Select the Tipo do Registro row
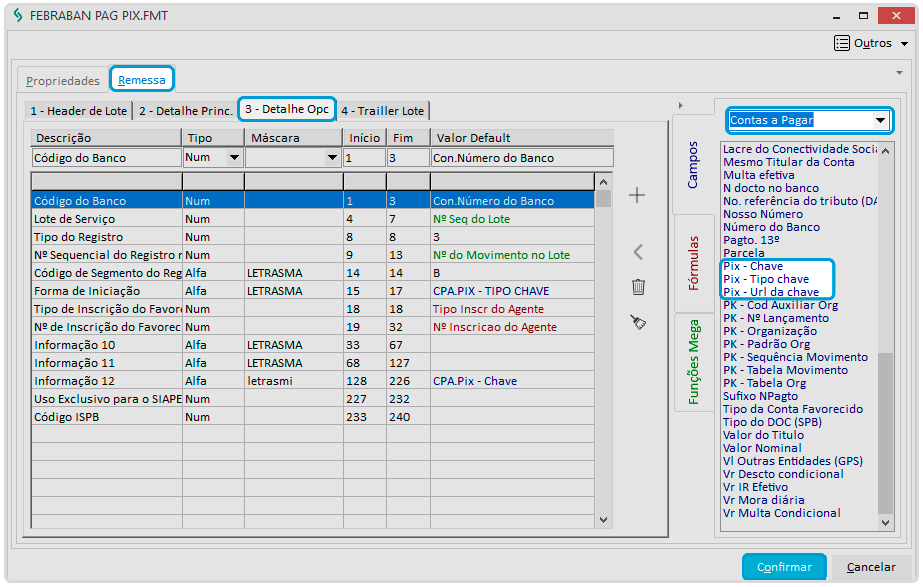Image resolution: width=923 pixels, height=587 pixels. click(x=313, y=237)
